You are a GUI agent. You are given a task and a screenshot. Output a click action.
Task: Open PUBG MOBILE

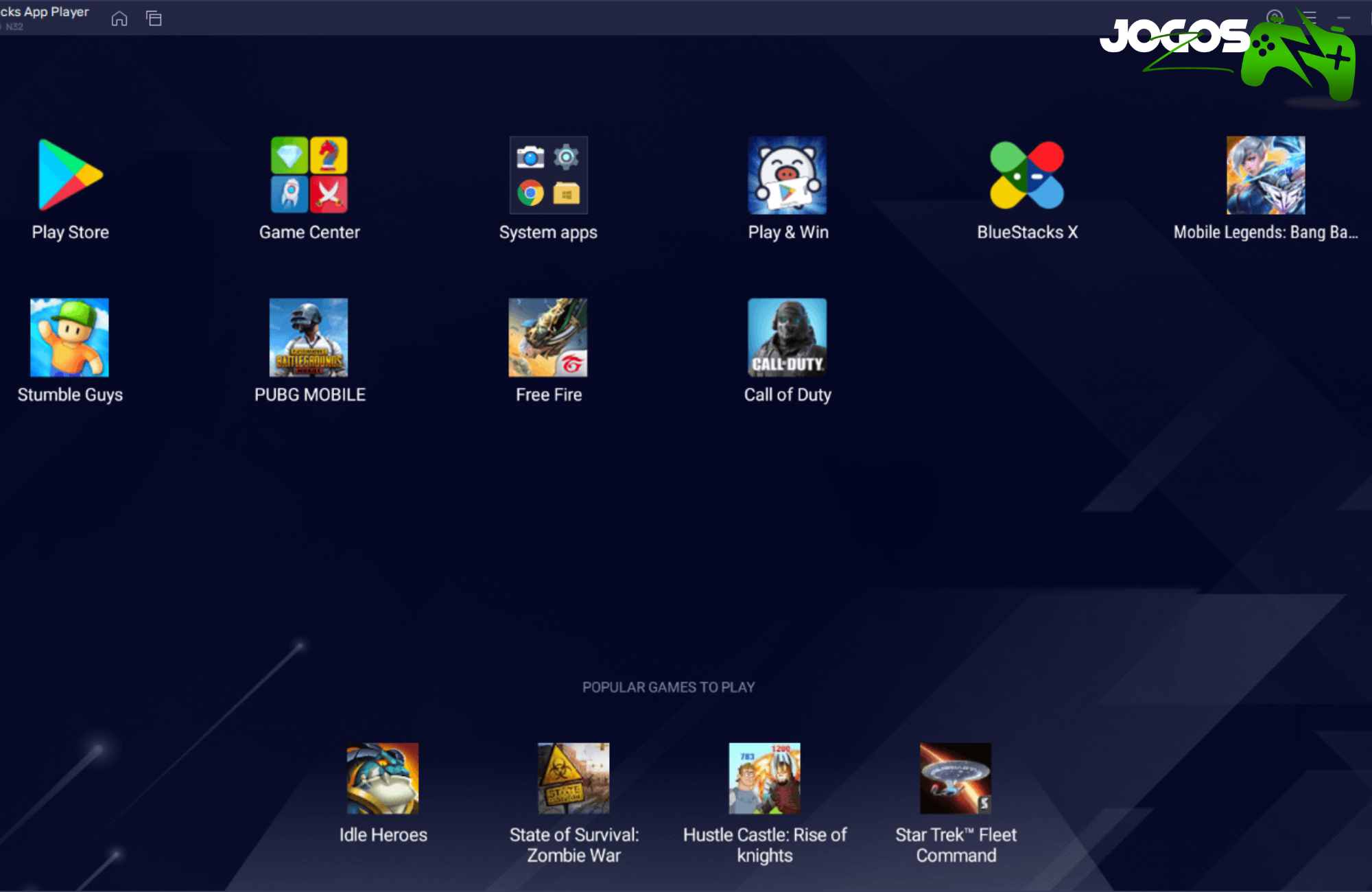pos(309,337)
